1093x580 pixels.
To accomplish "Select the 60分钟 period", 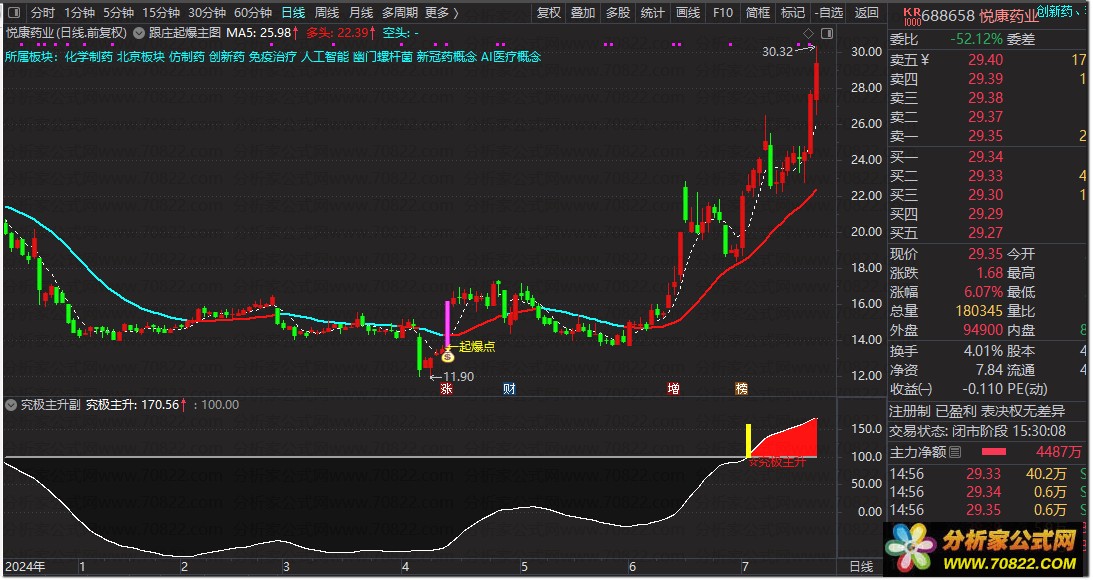I will pos(253,13).
